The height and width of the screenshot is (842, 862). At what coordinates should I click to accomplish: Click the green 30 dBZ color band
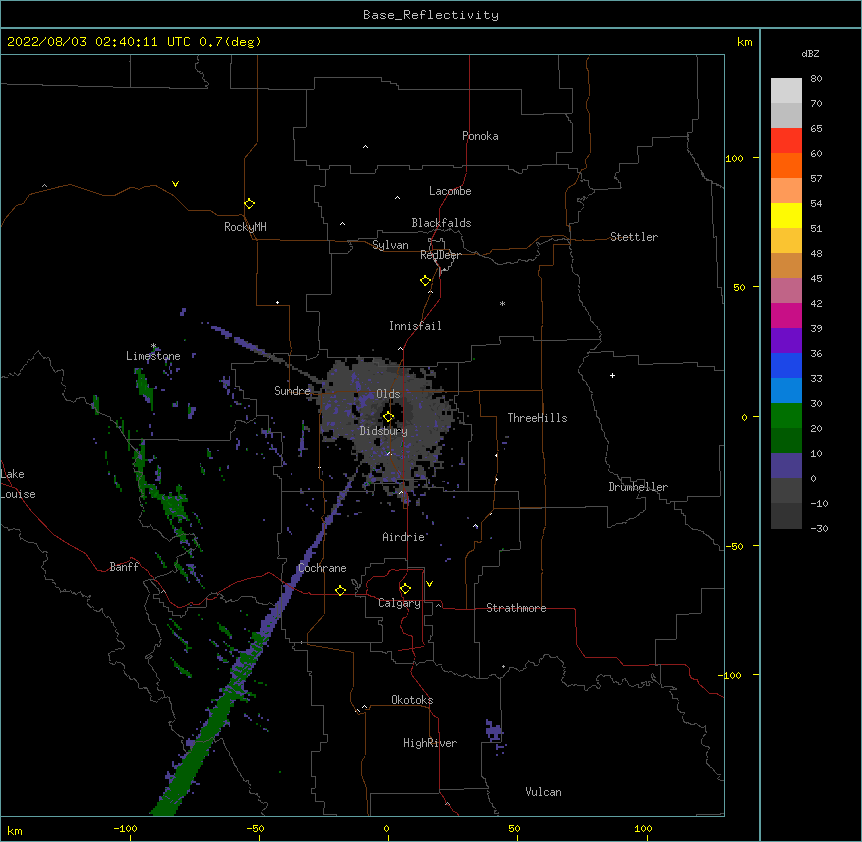[x=786, y=416]
